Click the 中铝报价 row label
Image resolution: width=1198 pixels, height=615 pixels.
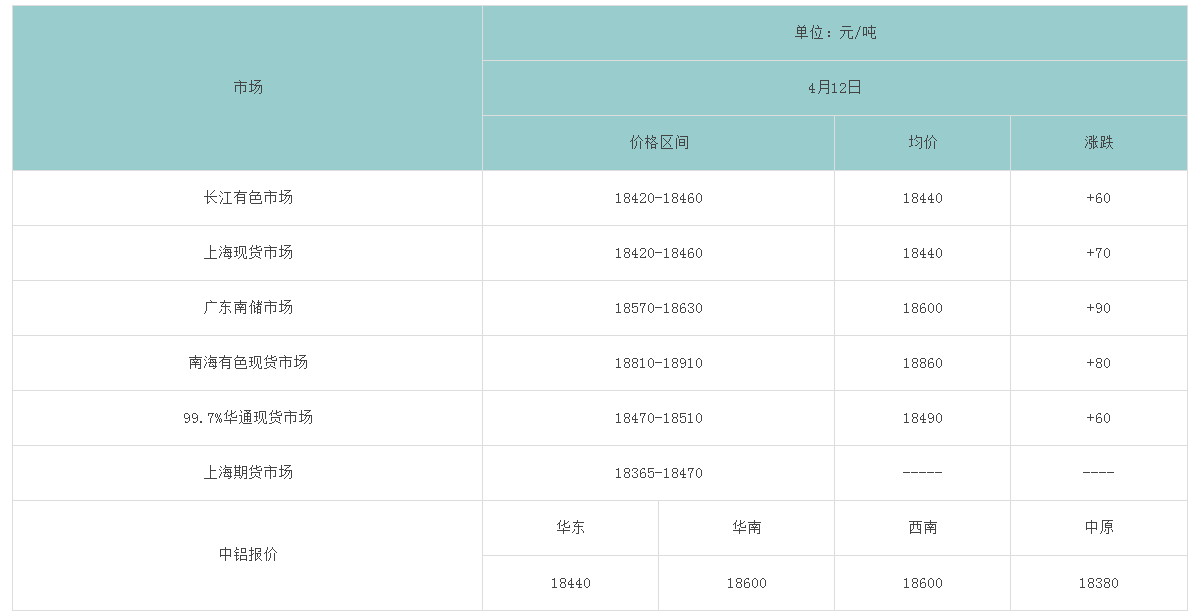[x=248, y=555]
